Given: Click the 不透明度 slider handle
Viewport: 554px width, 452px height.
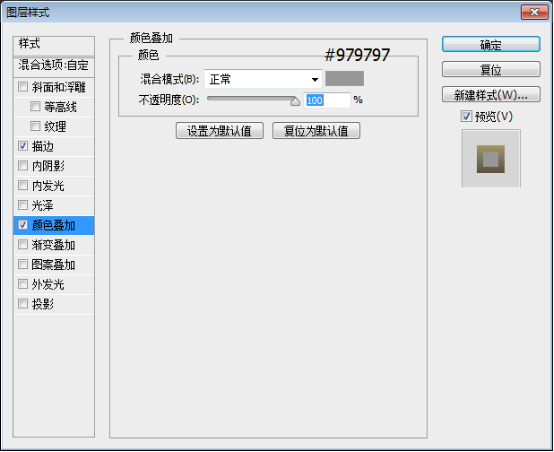Looking at the screenshot, I should [x=295, y=101].
